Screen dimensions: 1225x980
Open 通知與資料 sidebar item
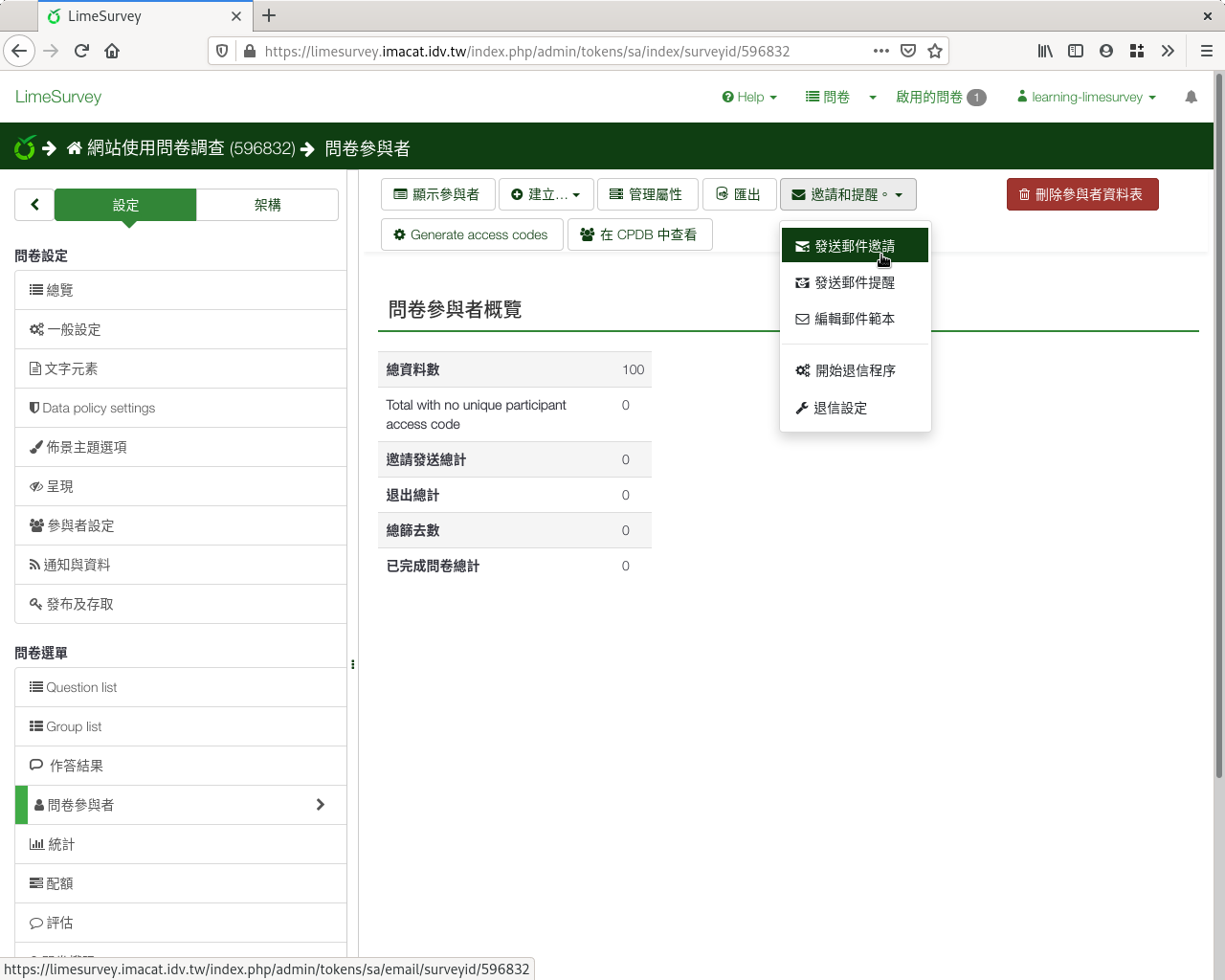click(181, 565)
